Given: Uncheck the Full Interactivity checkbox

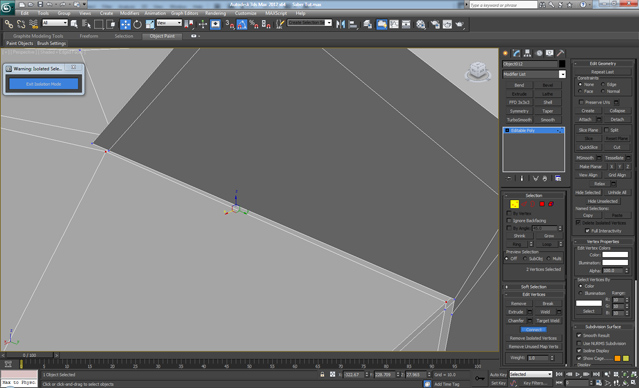Looking at the screenshot, I should [587, 231].
